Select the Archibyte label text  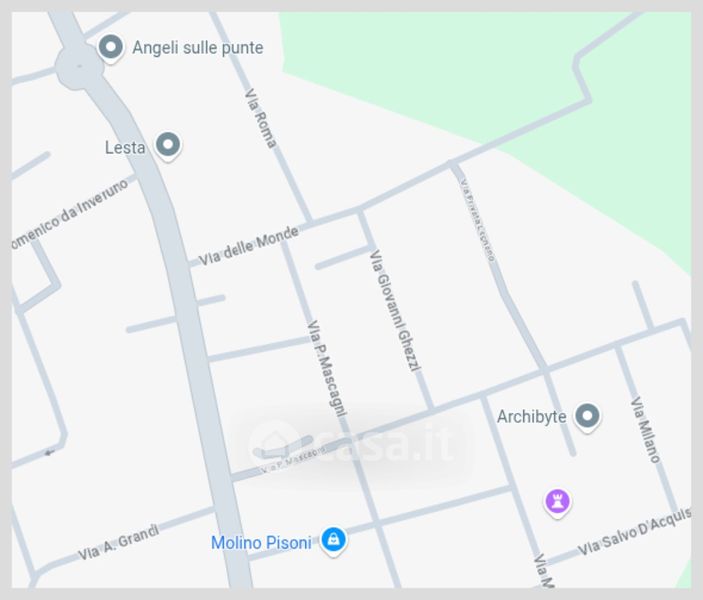pos(531,417)
